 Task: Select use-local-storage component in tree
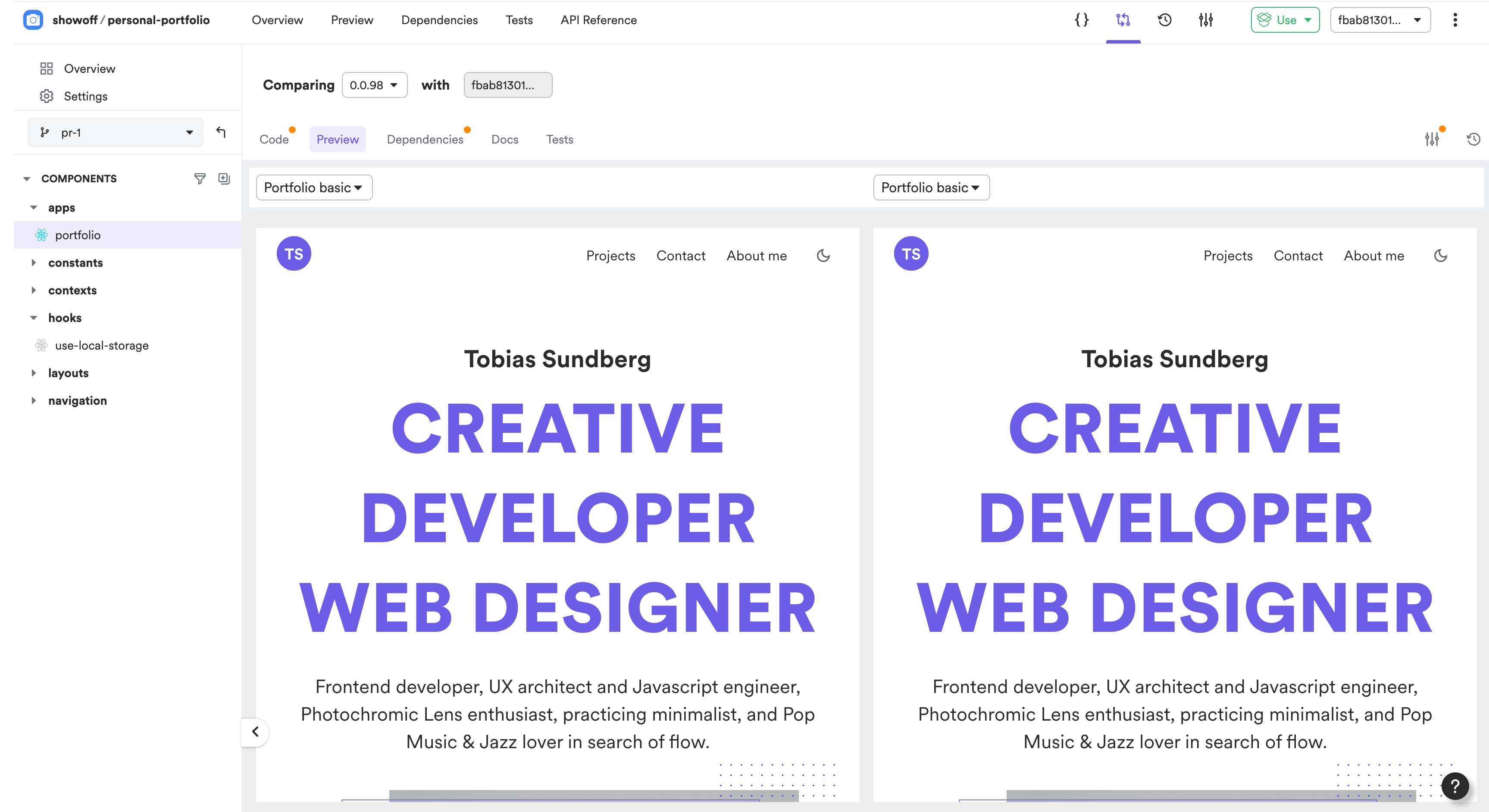(102, 345)
